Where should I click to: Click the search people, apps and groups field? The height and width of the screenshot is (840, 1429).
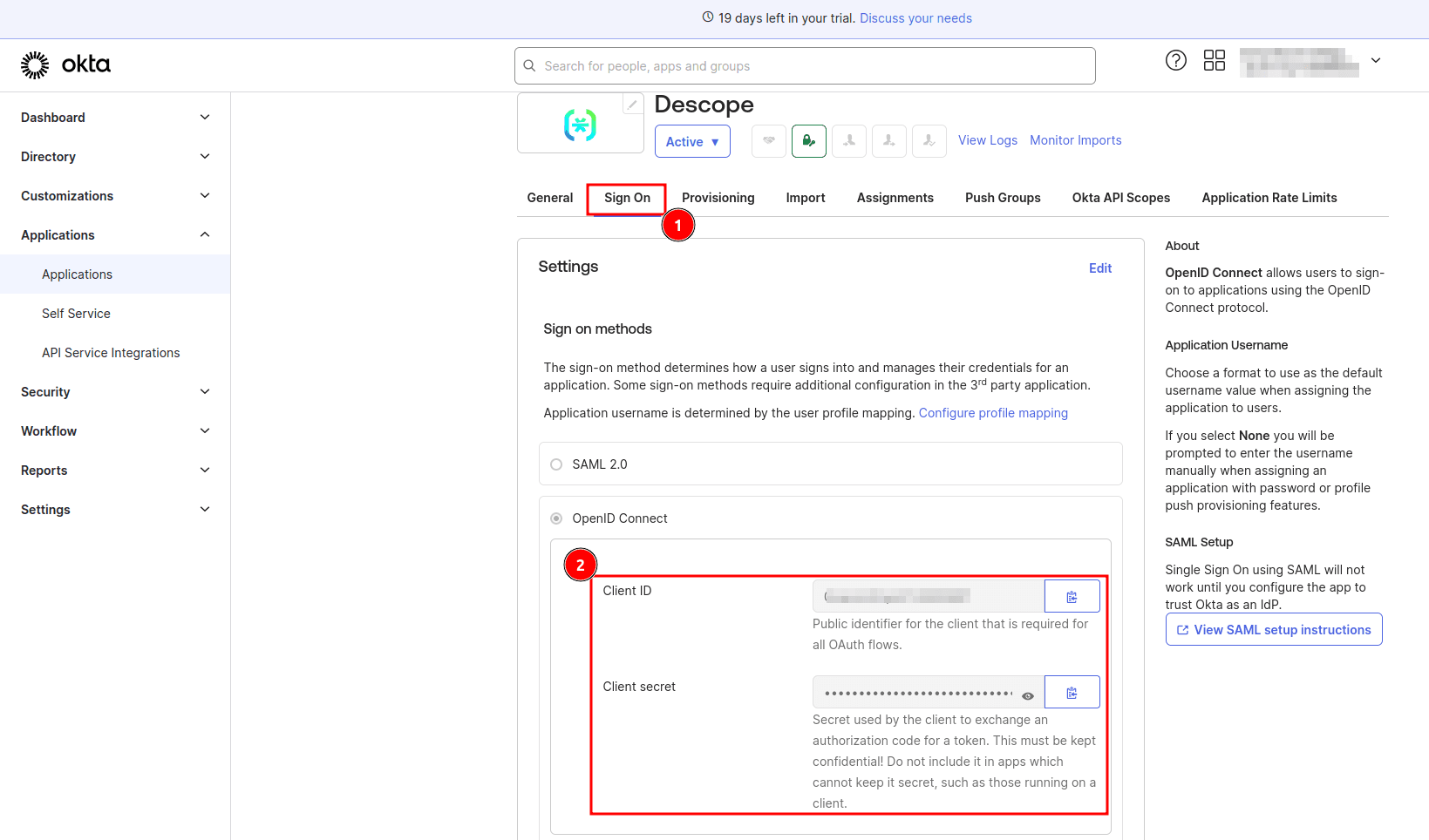click(804, 66)
